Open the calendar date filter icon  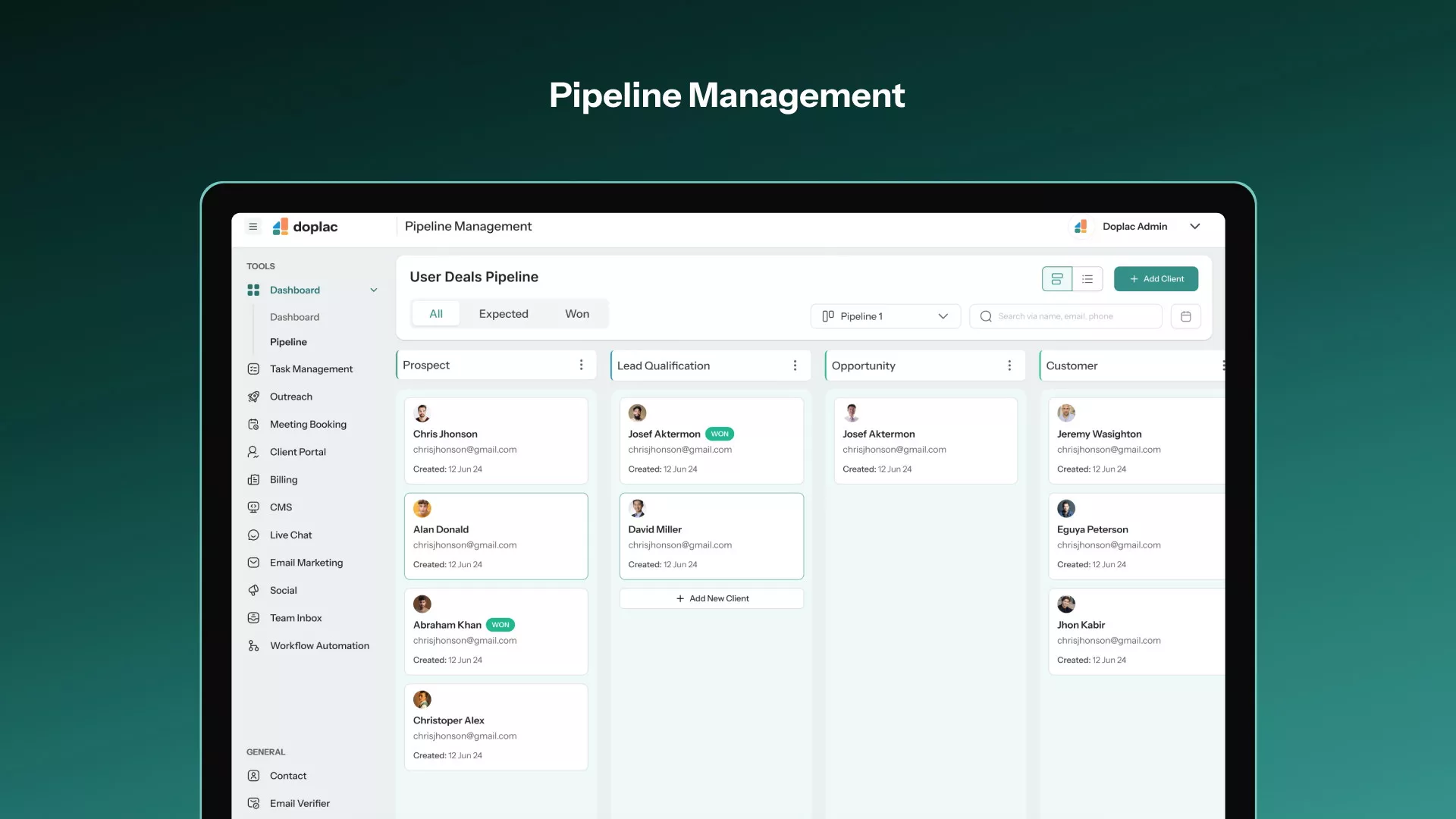point(1185,316)
